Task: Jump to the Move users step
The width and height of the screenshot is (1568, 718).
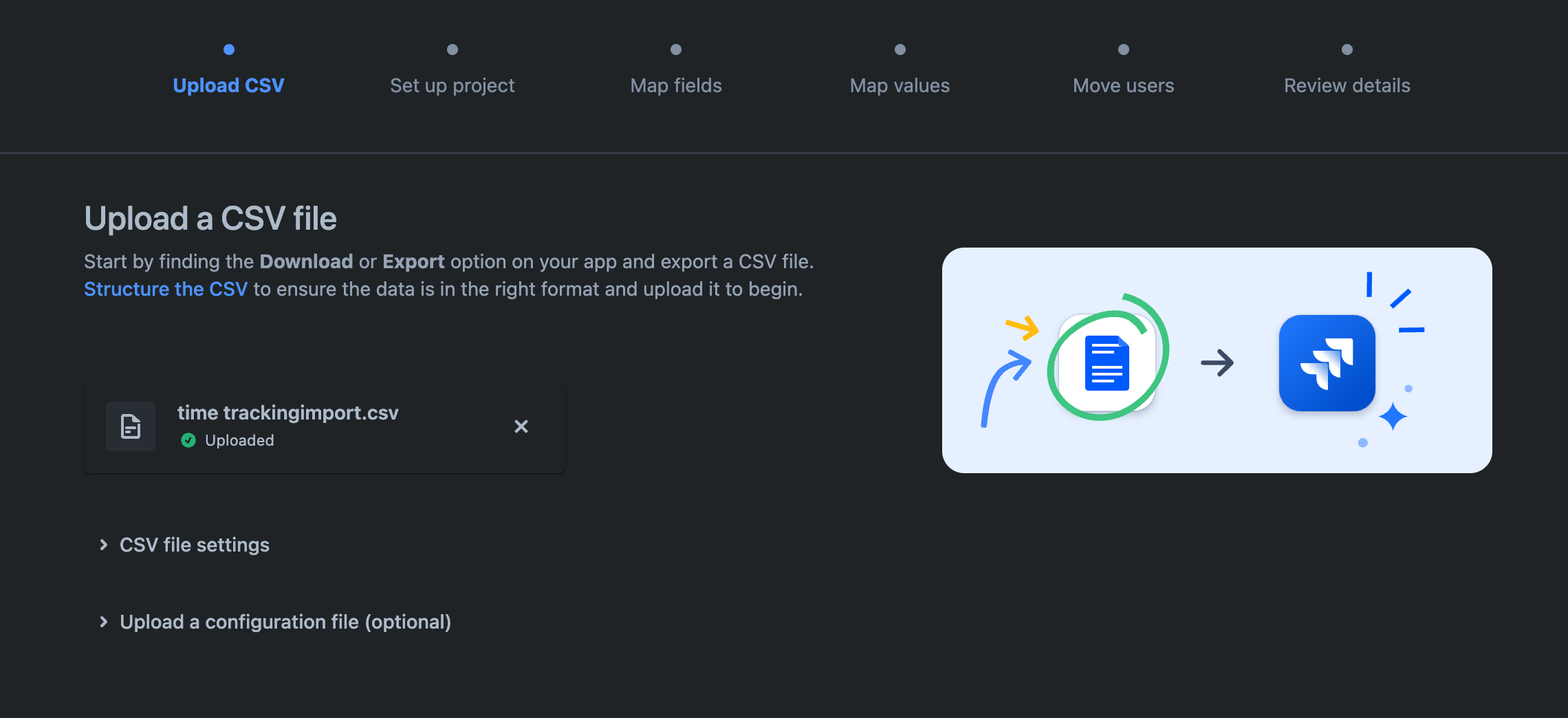Action: [x=1123, y=85]
